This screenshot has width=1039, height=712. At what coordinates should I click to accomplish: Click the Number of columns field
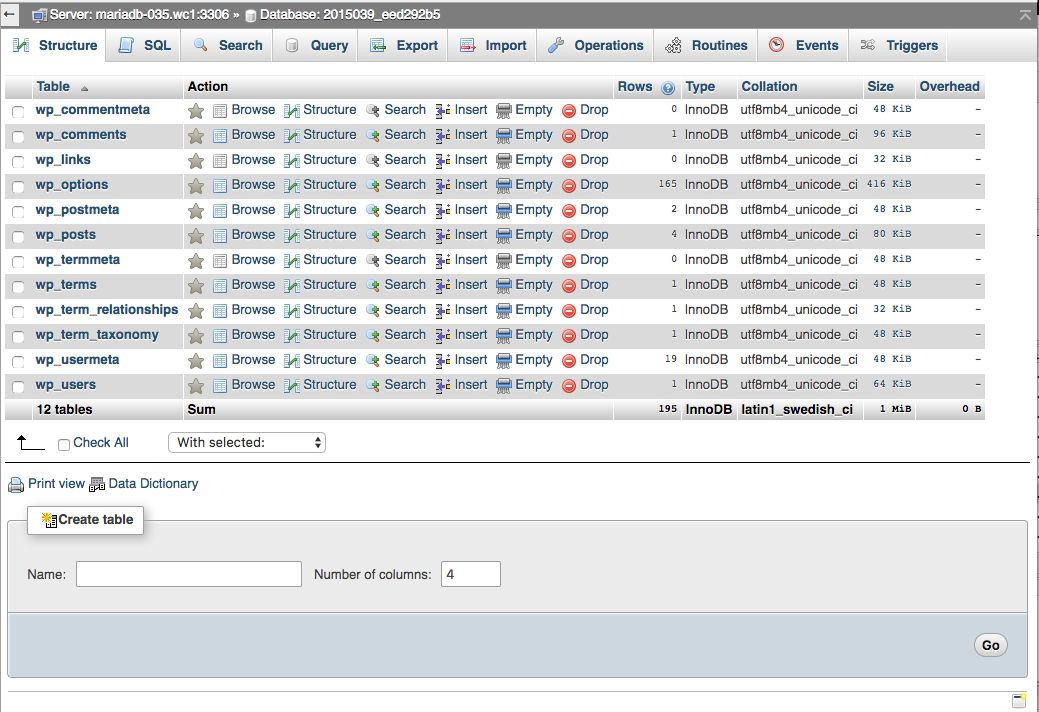tap(470, 574)
